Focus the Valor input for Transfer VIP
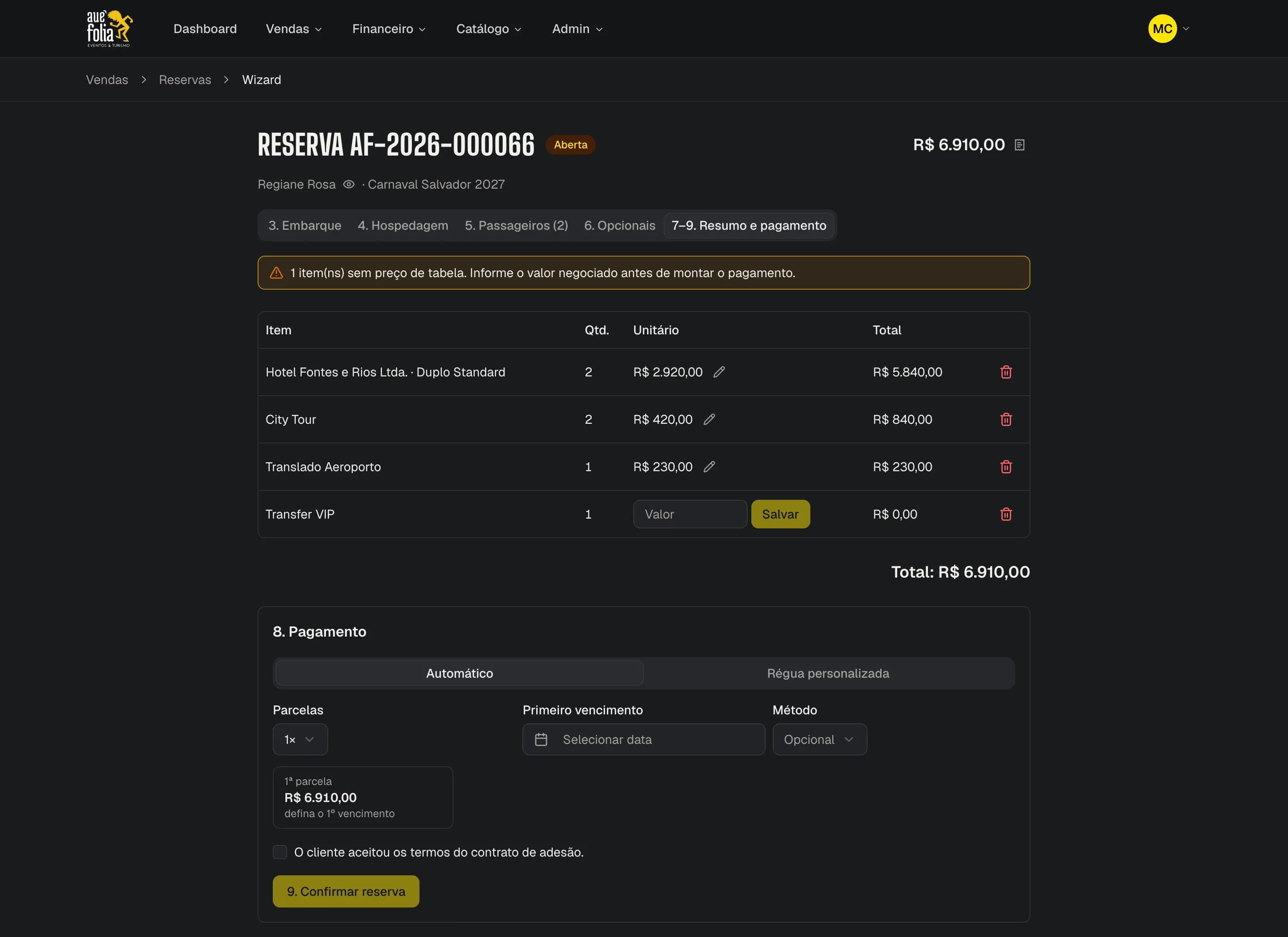 pyautogui.click(x=690, y=514)
